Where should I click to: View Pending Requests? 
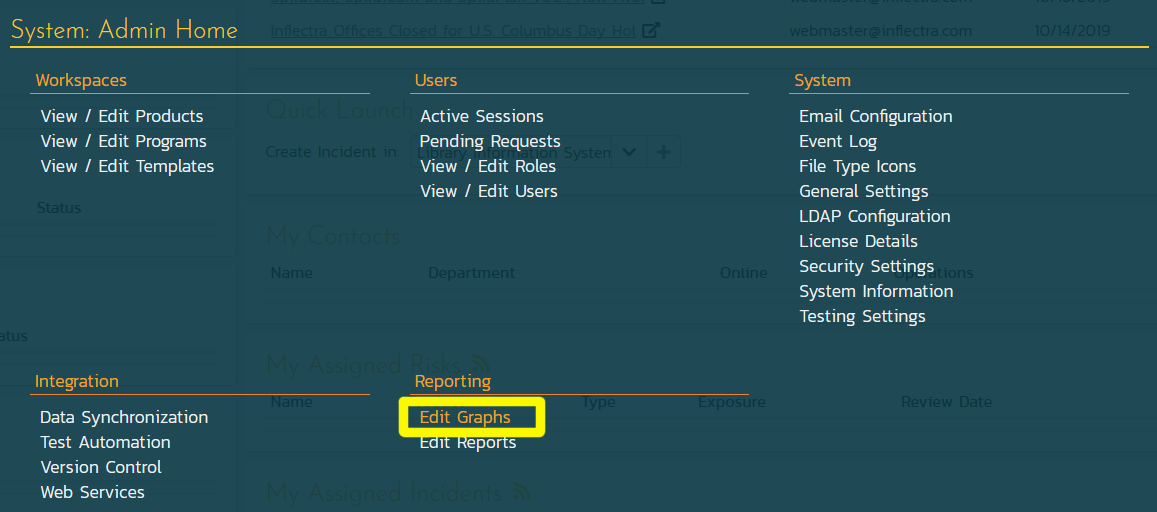(489, 141)
